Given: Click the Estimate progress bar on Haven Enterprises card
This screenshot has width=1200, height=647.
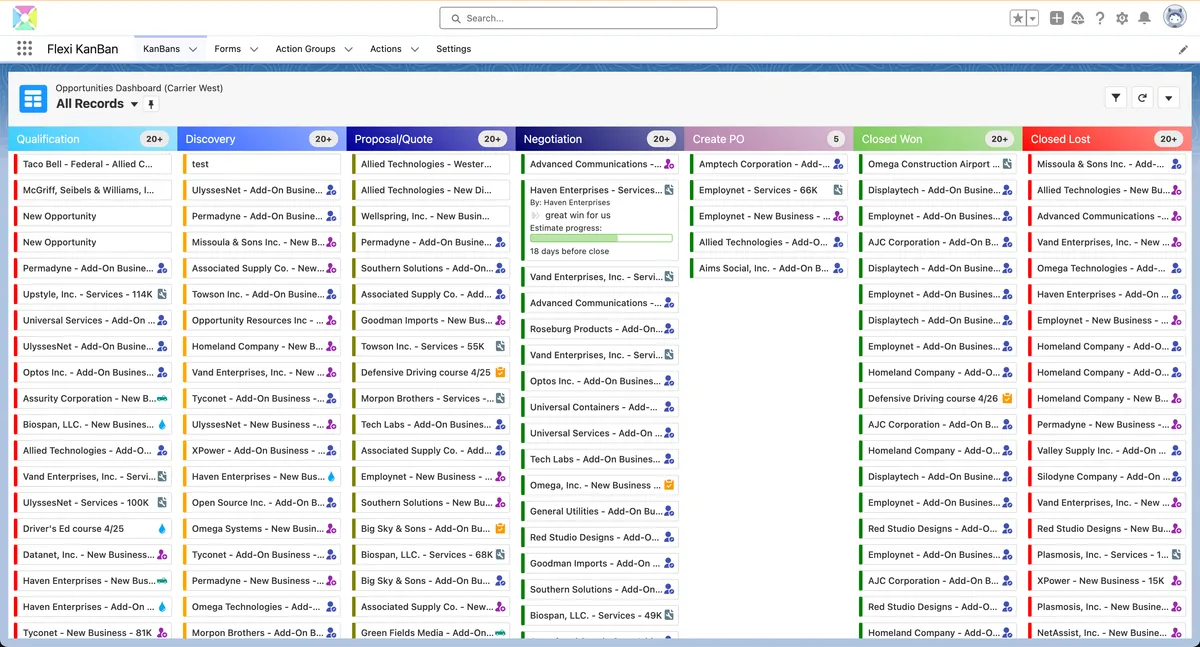Looking at the screenshot, I should coord(601,238).
